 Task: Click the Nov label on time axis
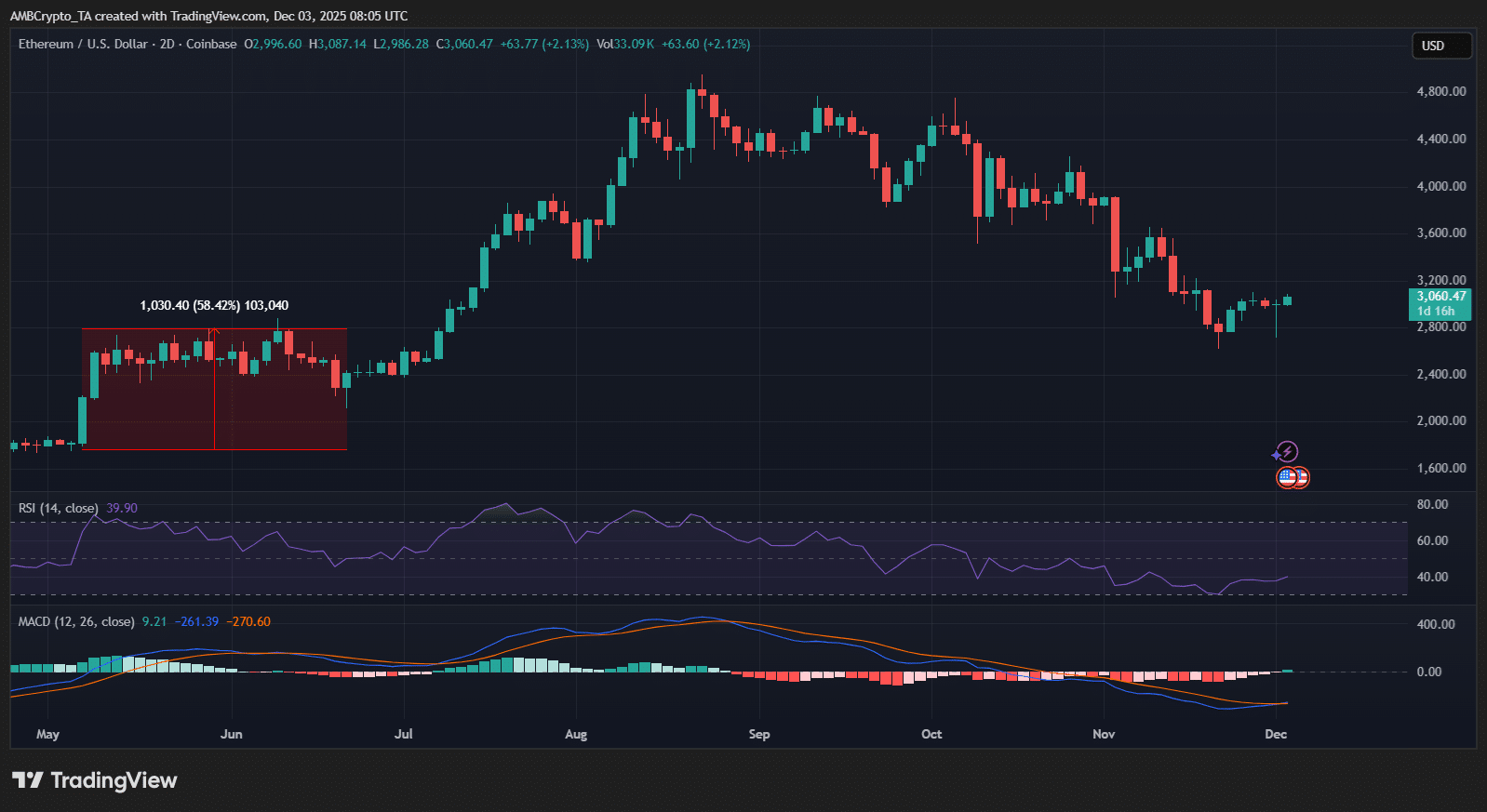[x=1104, y=734]
